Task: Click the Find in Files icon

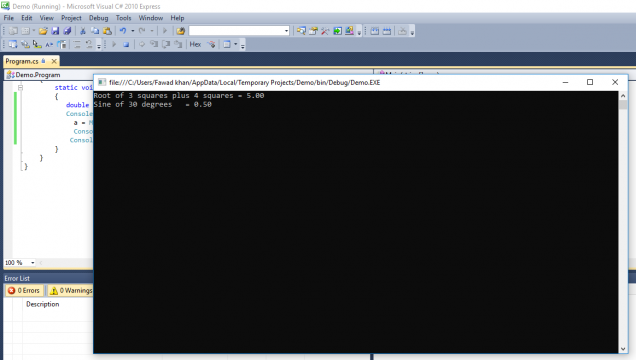Action: [x=180, y=31]
